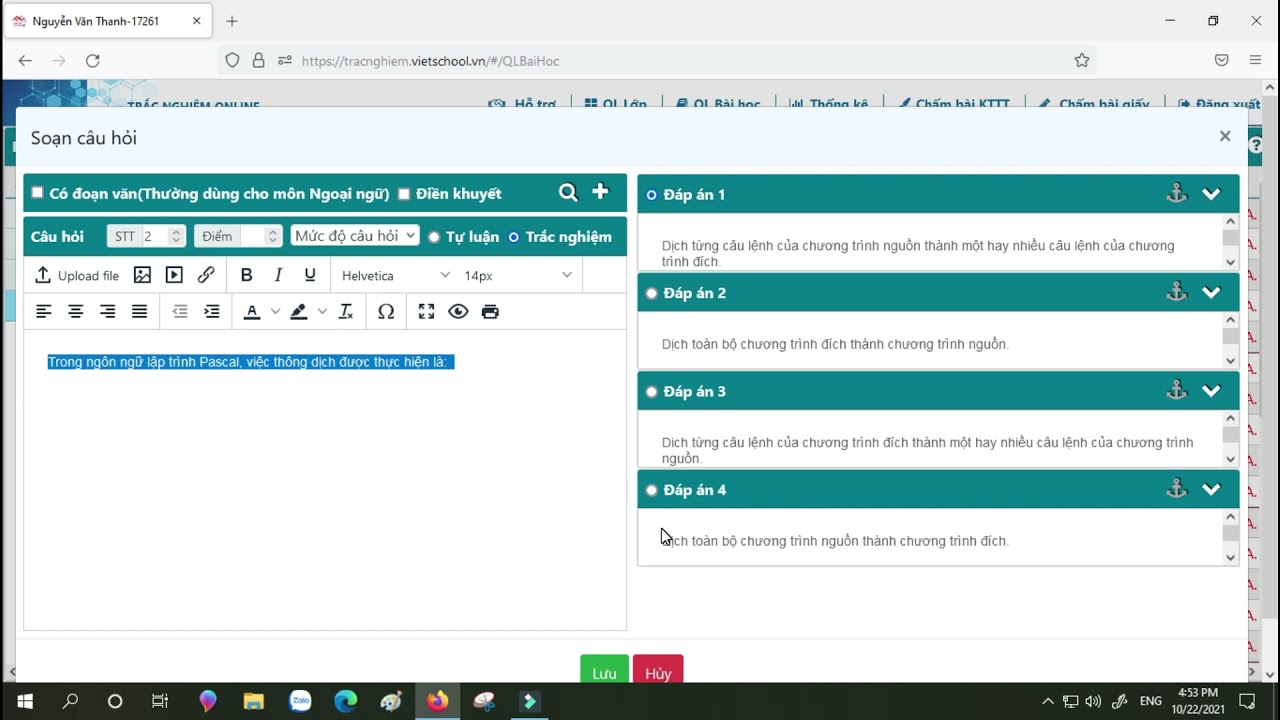Image resolution: width=1280 pixels, height=720 pixels.
Task: Check the 'Điền khuyết' checkbox
Action: [404, 194]
